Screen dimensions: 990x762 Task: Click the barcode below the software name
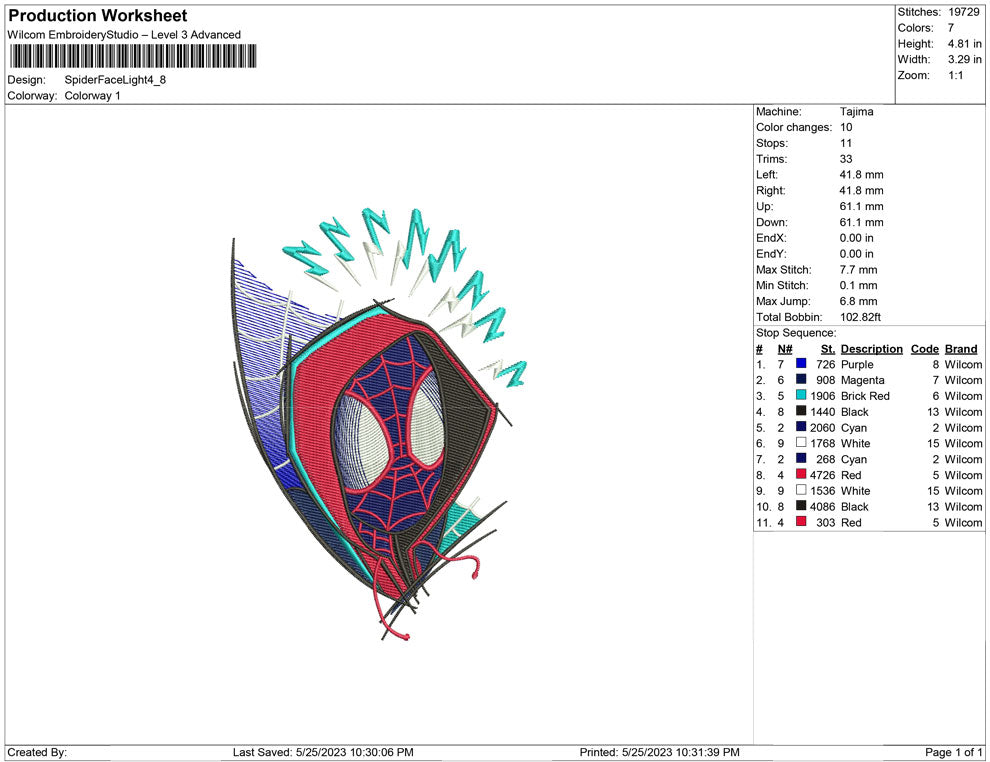[133, 56]
